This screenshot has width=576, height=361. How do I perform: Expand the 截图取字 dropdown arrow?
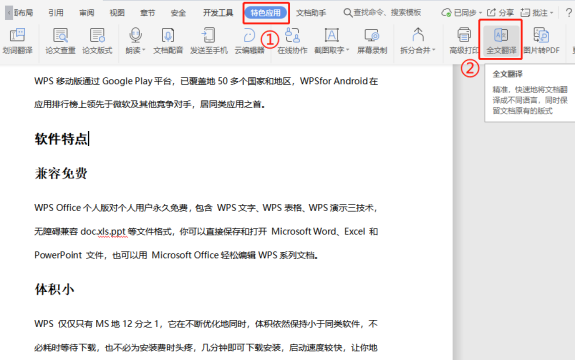click(348, 50)
